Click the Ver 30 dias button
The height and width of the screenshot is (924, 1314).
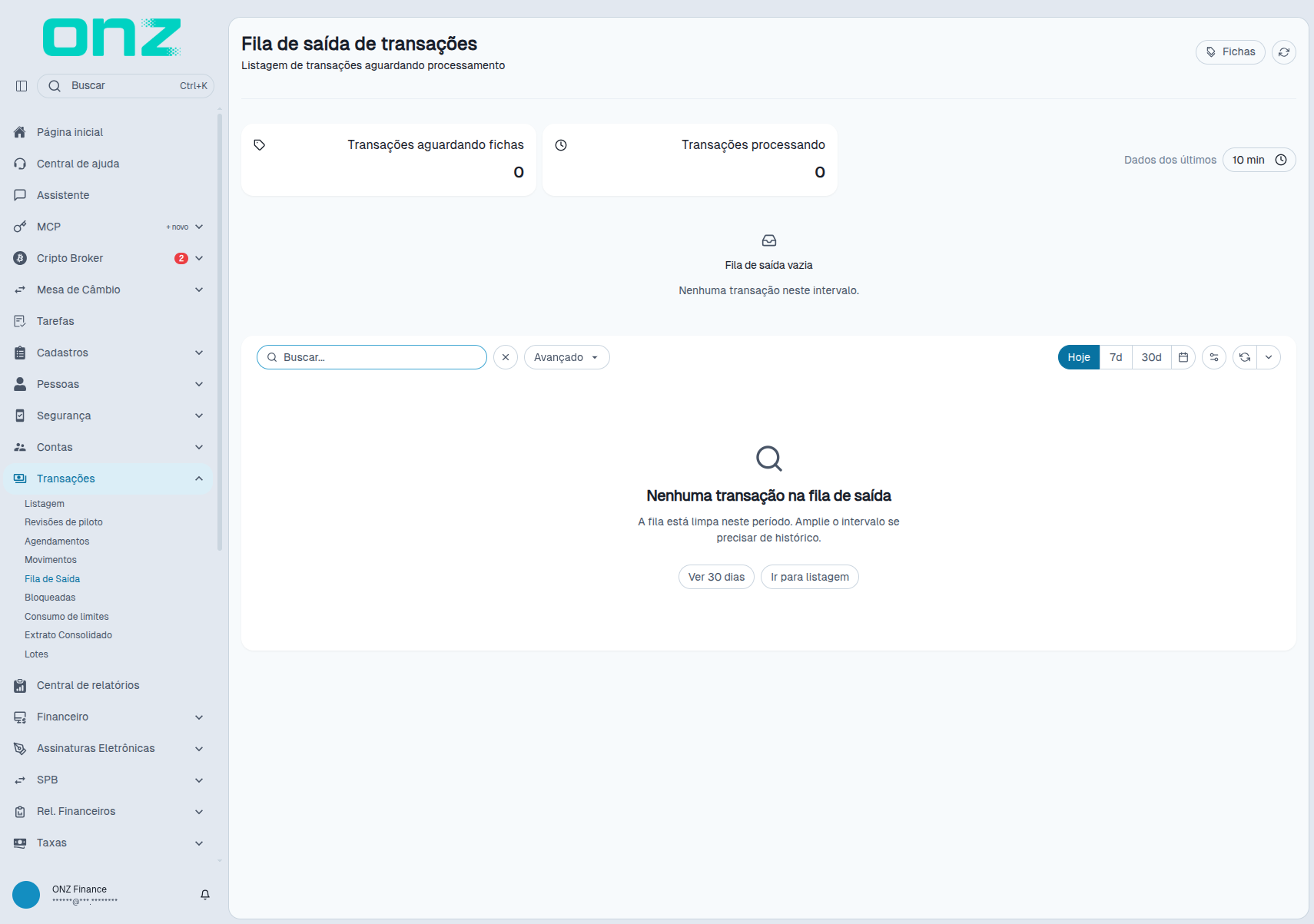[716, 577]
